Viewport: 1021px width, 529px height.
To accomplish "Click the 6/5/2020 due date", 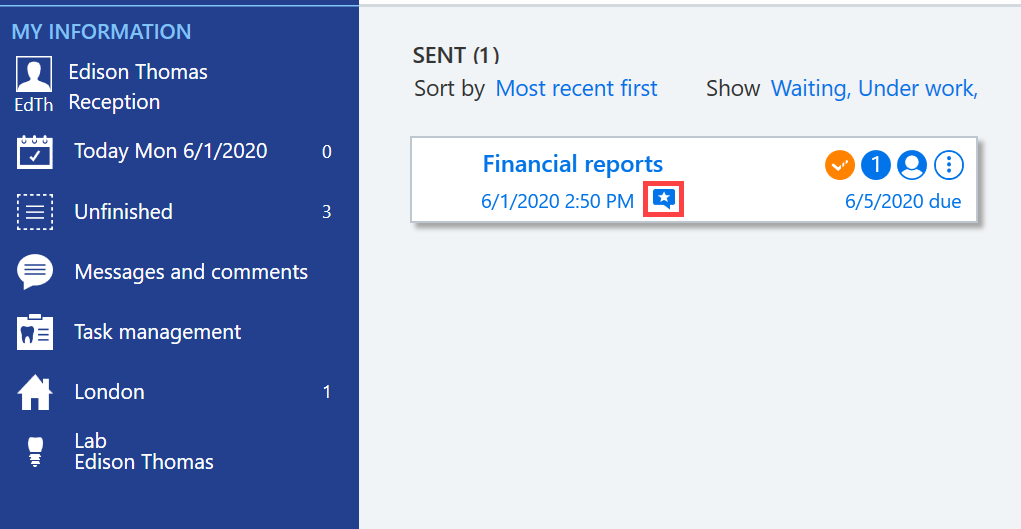I will [903, 201].
